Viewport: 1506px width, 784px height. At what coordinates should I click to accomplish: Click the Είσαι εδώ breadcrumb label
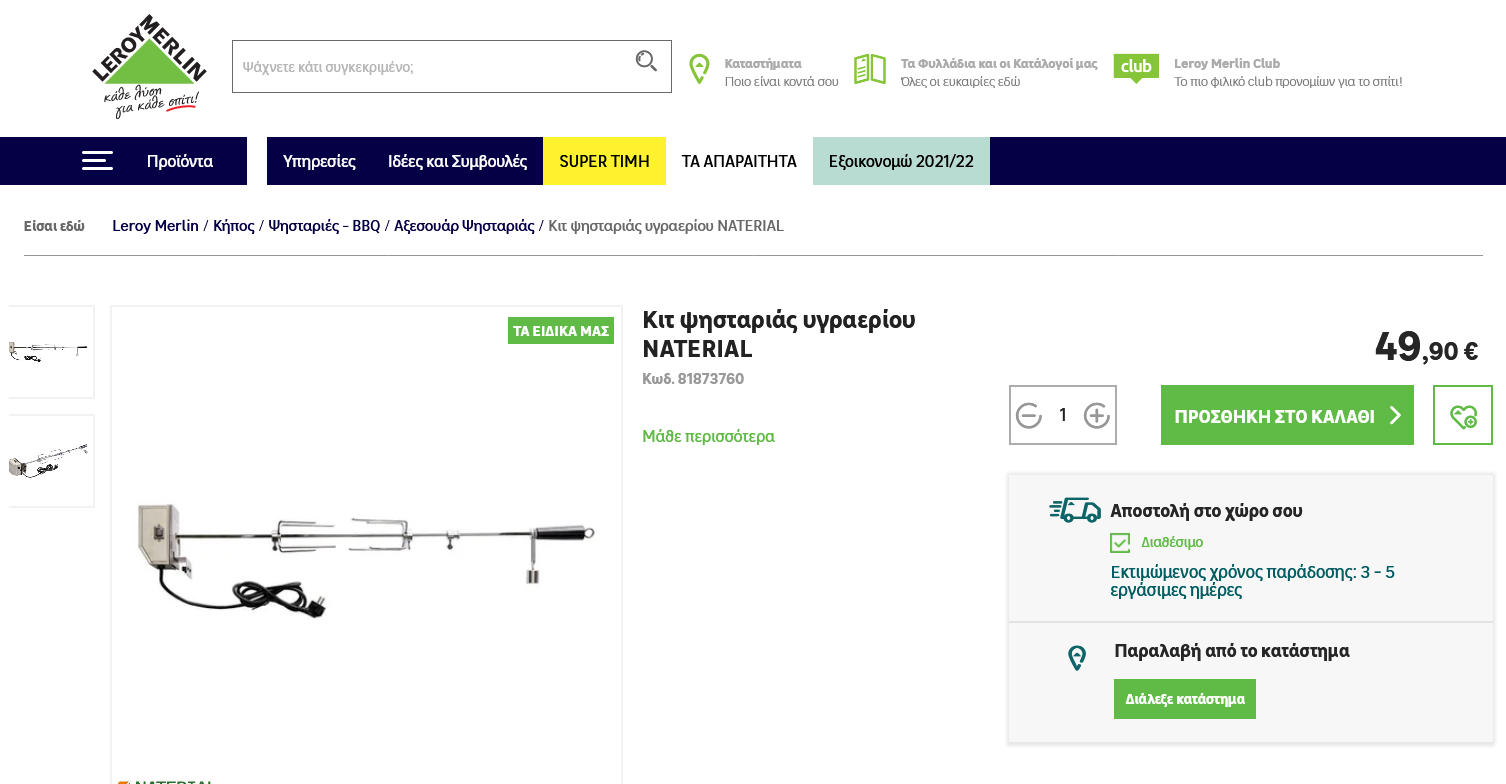54,226
